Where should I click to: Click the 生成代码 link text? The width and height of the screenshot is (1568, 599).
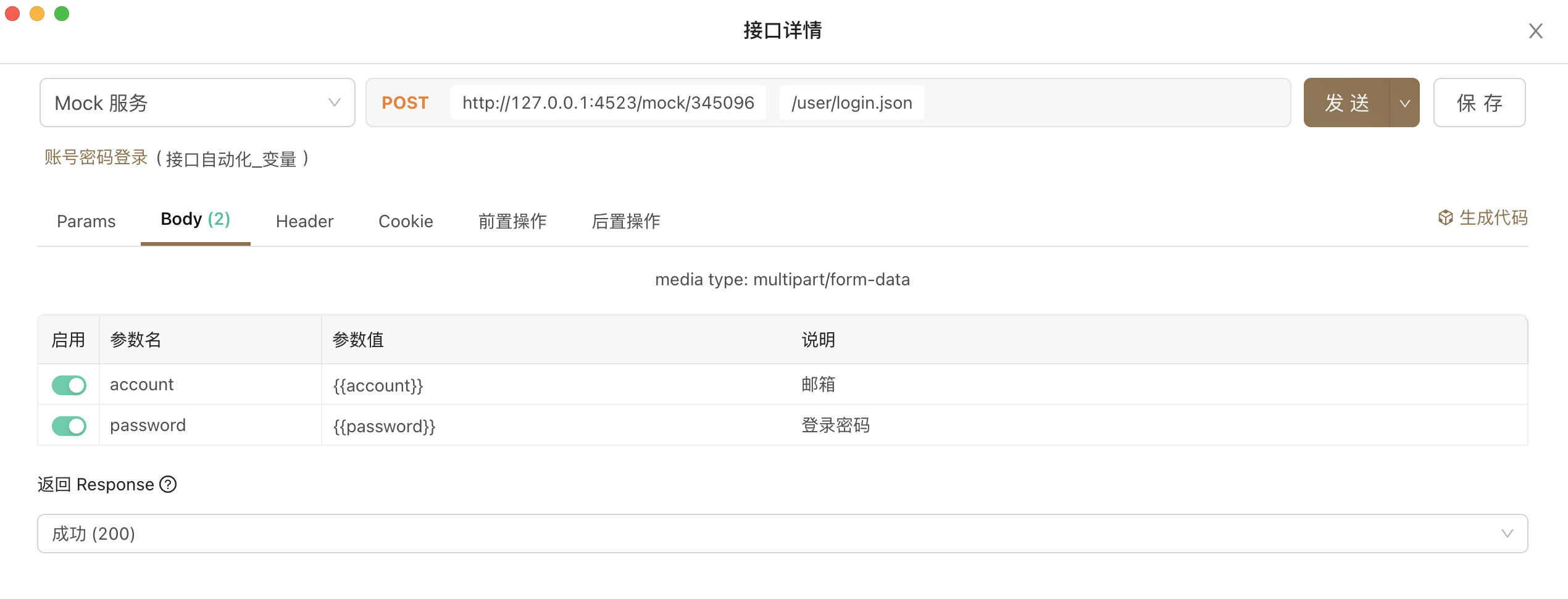[x=1494, y=217]
